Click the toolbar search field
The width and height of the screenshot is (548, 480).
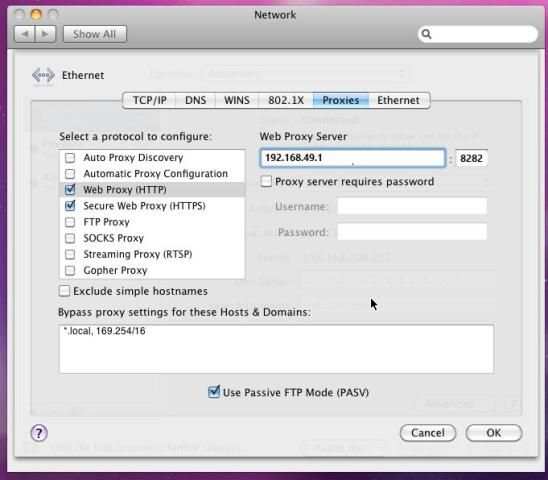pyautogui.click(x=477, y=34)
